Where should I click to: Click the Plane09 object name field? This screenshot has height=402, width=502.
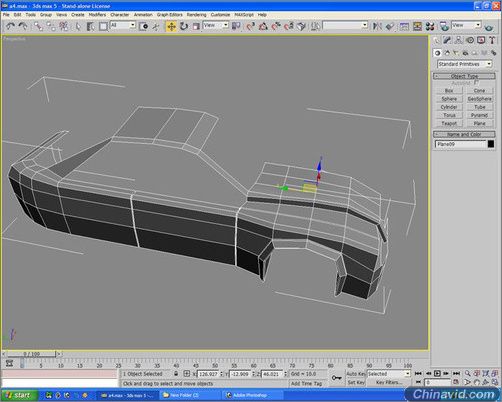point(460,144)
